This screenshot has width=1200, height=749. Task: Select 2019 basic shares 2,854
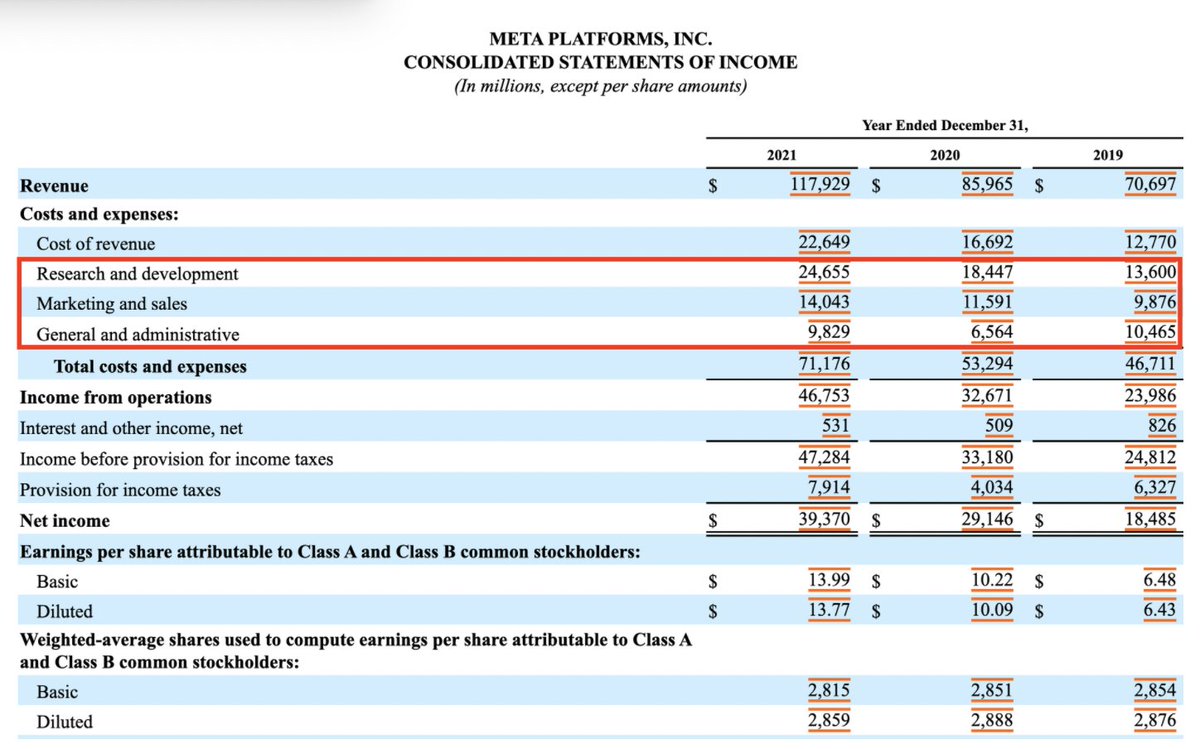pyautogui.click(x=1155, y=691)
